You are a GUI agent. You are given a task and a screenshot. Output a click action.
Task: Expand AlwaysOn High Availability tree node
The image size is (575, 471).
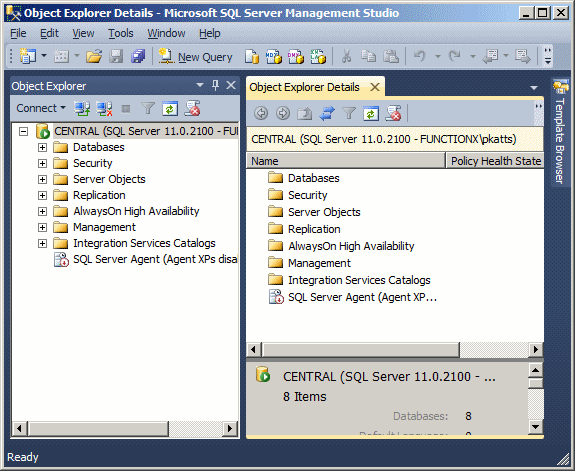click(43, 211)
